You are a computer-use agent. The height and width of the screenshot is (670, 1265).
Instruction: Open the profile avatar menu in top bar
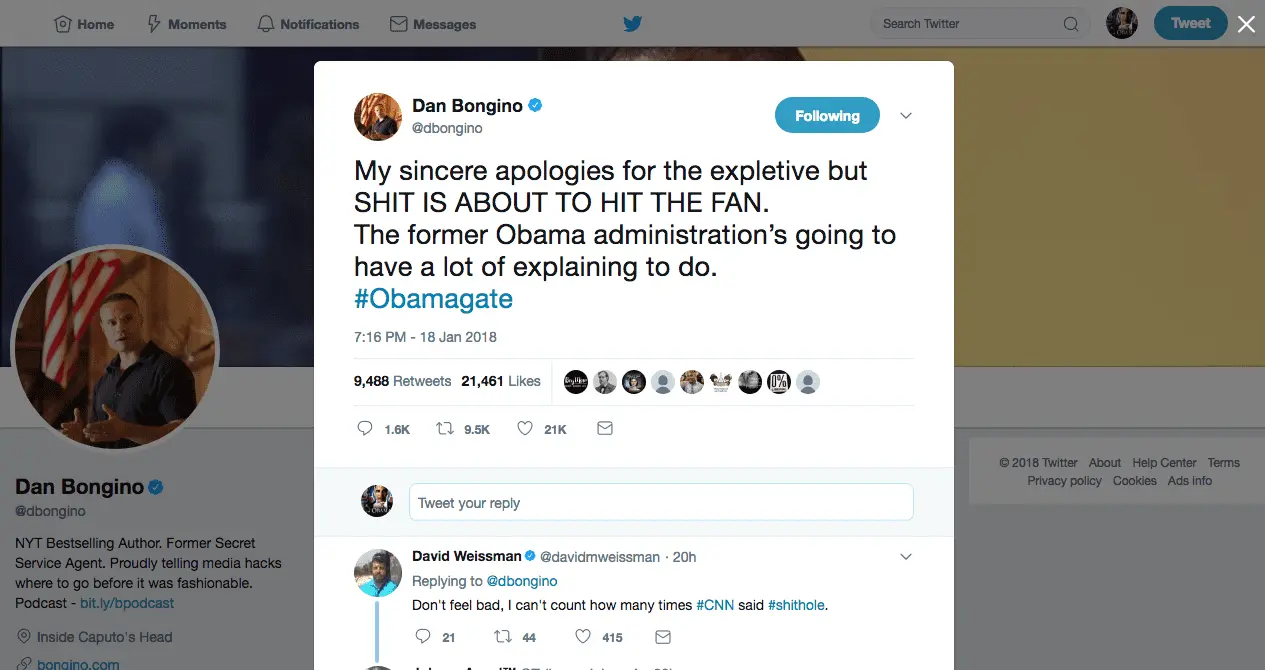point(1122,24)
